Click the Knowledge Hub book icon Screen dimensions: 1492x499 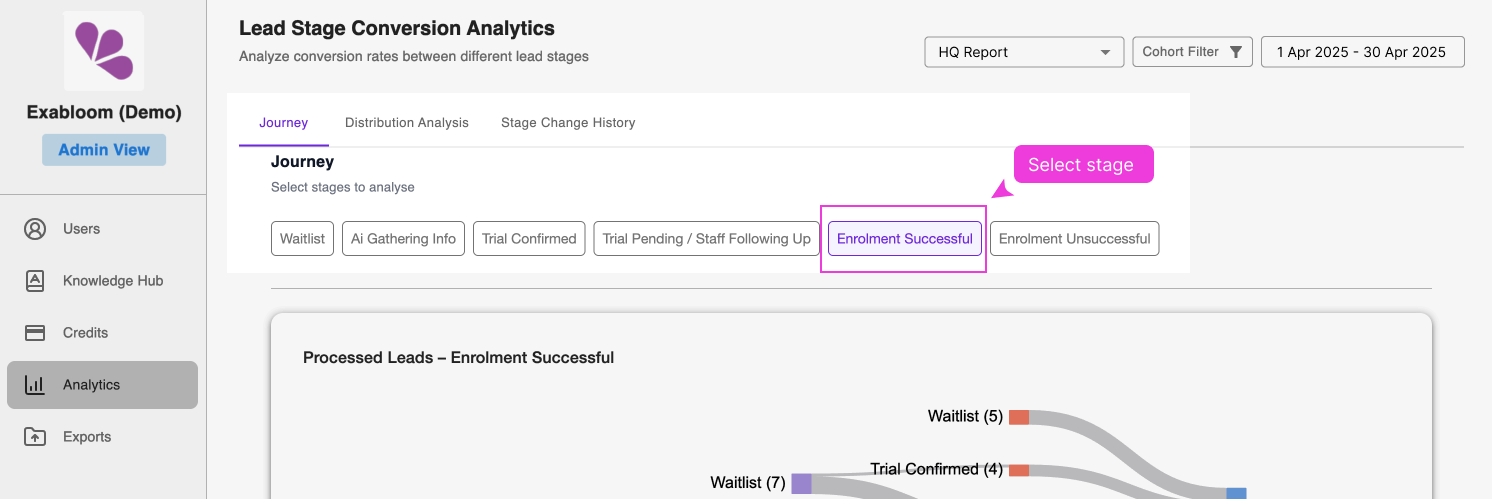coord(35,281)
